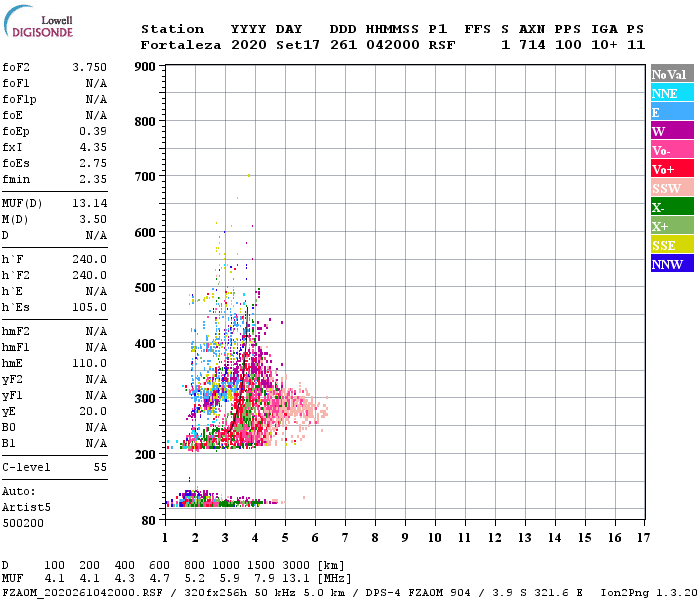Click the fxI value 4.35
The width and height of the screenshot is (700, 600).
click(93, 147)
